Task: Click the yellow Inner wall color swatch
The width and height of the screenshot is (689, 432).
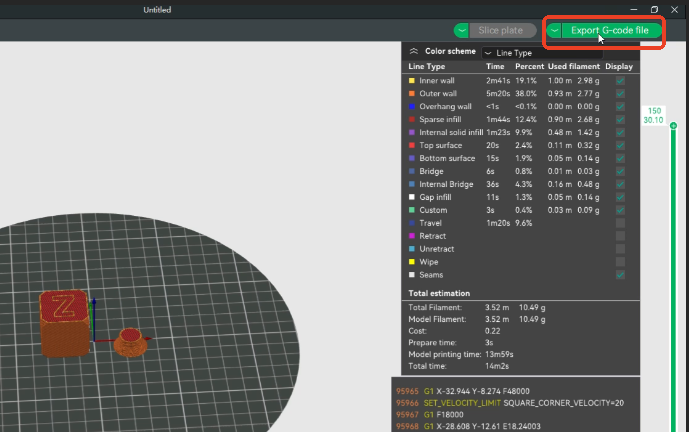Action: [412, 80]
